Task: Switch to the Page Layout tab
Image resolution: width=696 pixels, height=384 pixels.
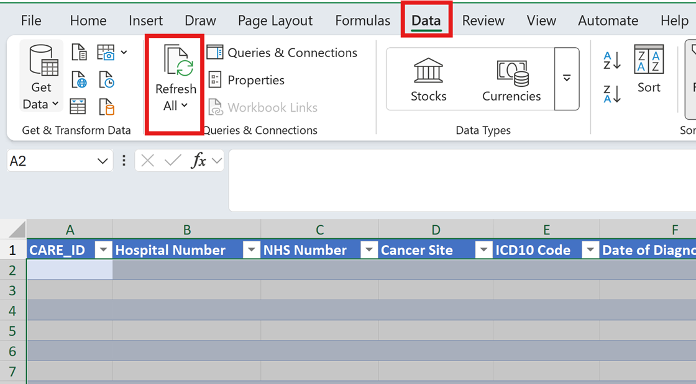Action: coord(275,20)
